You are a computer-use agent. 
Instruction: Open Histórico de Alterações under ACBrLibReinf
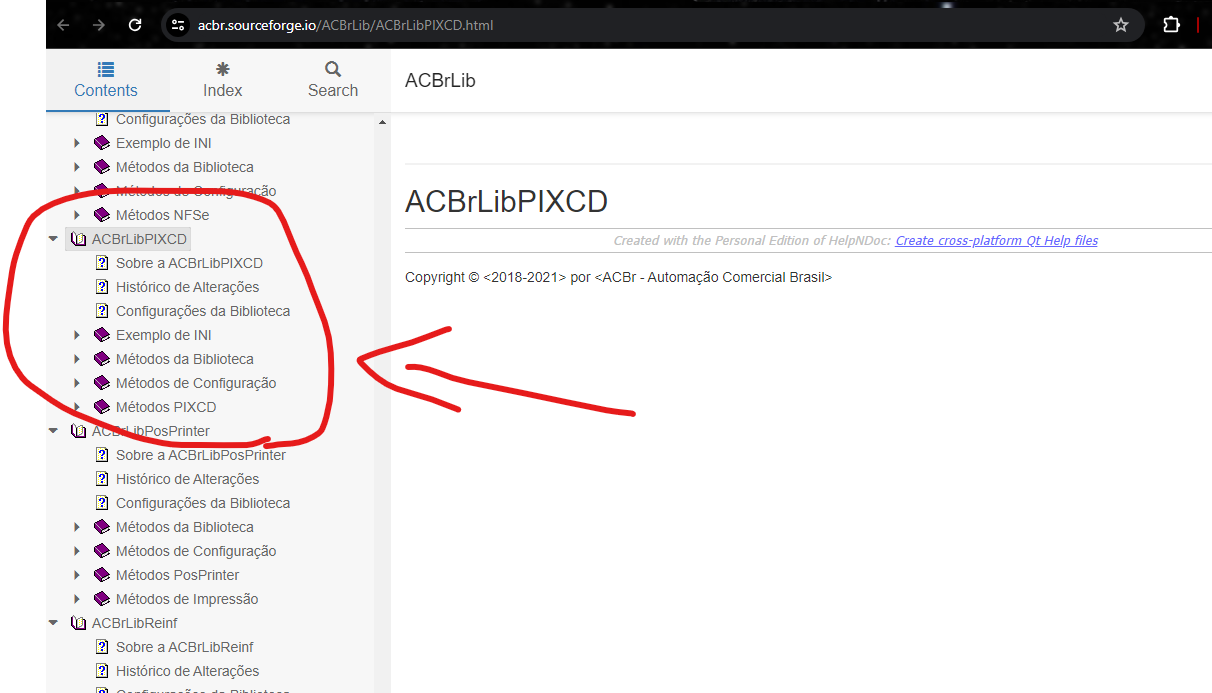pos(187,671)
